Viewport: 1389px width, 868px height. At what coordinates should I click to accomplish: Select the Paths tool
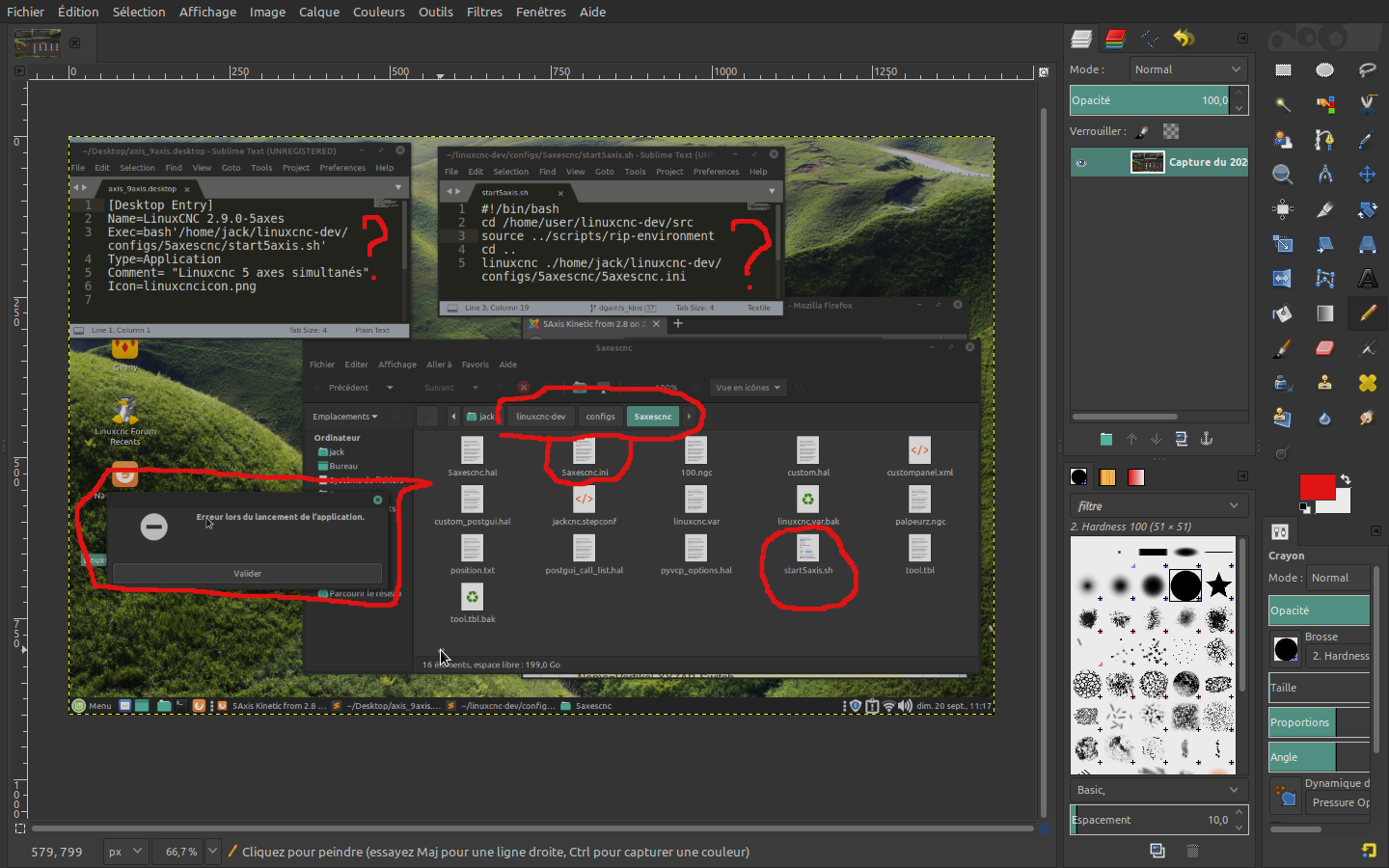[x=1325, y=140]
